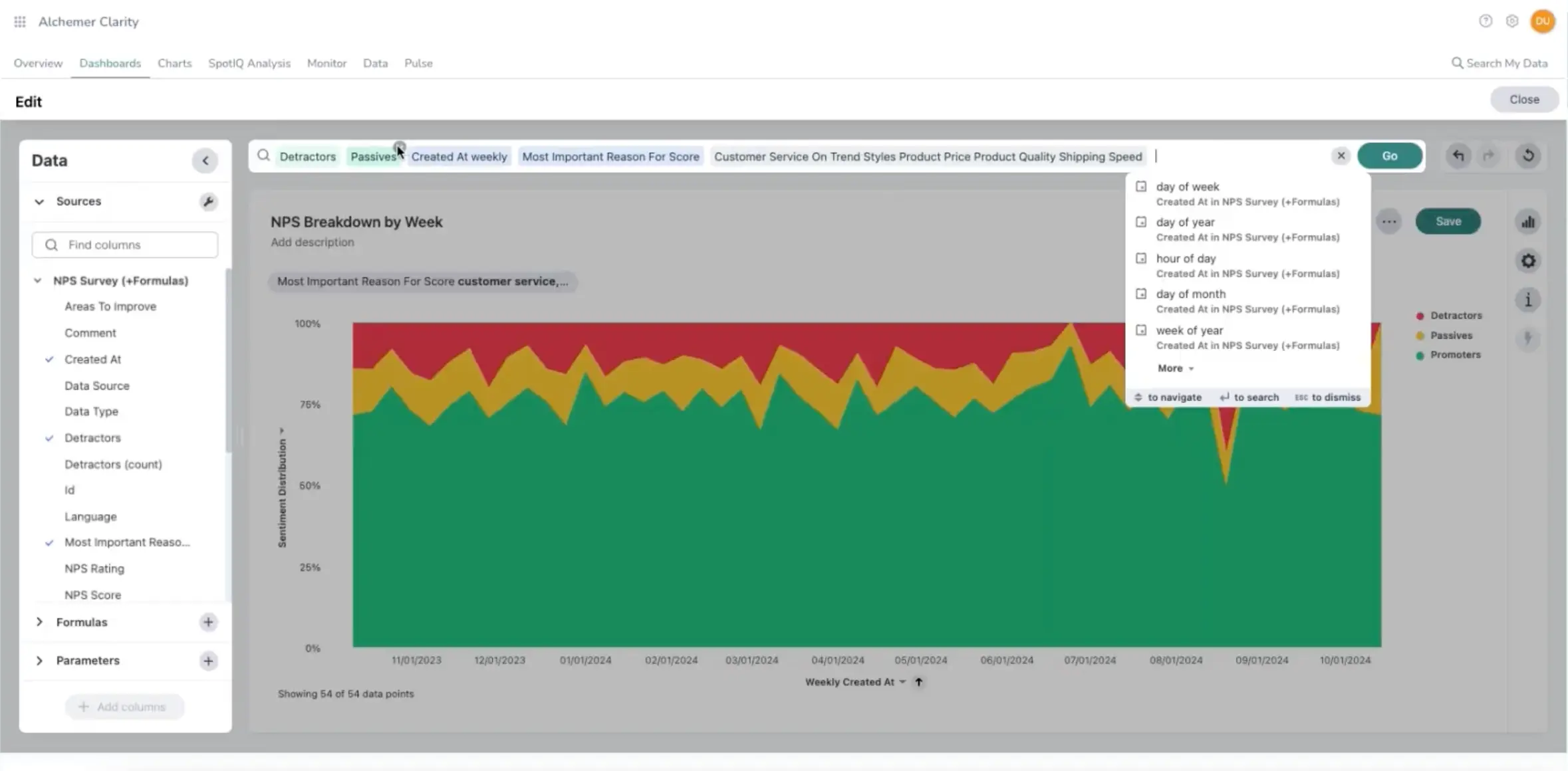
Task: Redo the search change
Action: (1489, 156)
